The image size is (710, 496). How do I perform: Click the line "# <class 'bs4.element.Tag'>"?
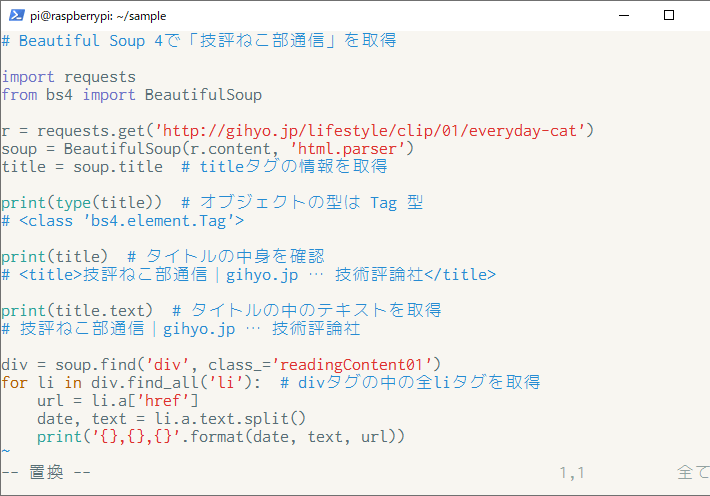(123, 221)
